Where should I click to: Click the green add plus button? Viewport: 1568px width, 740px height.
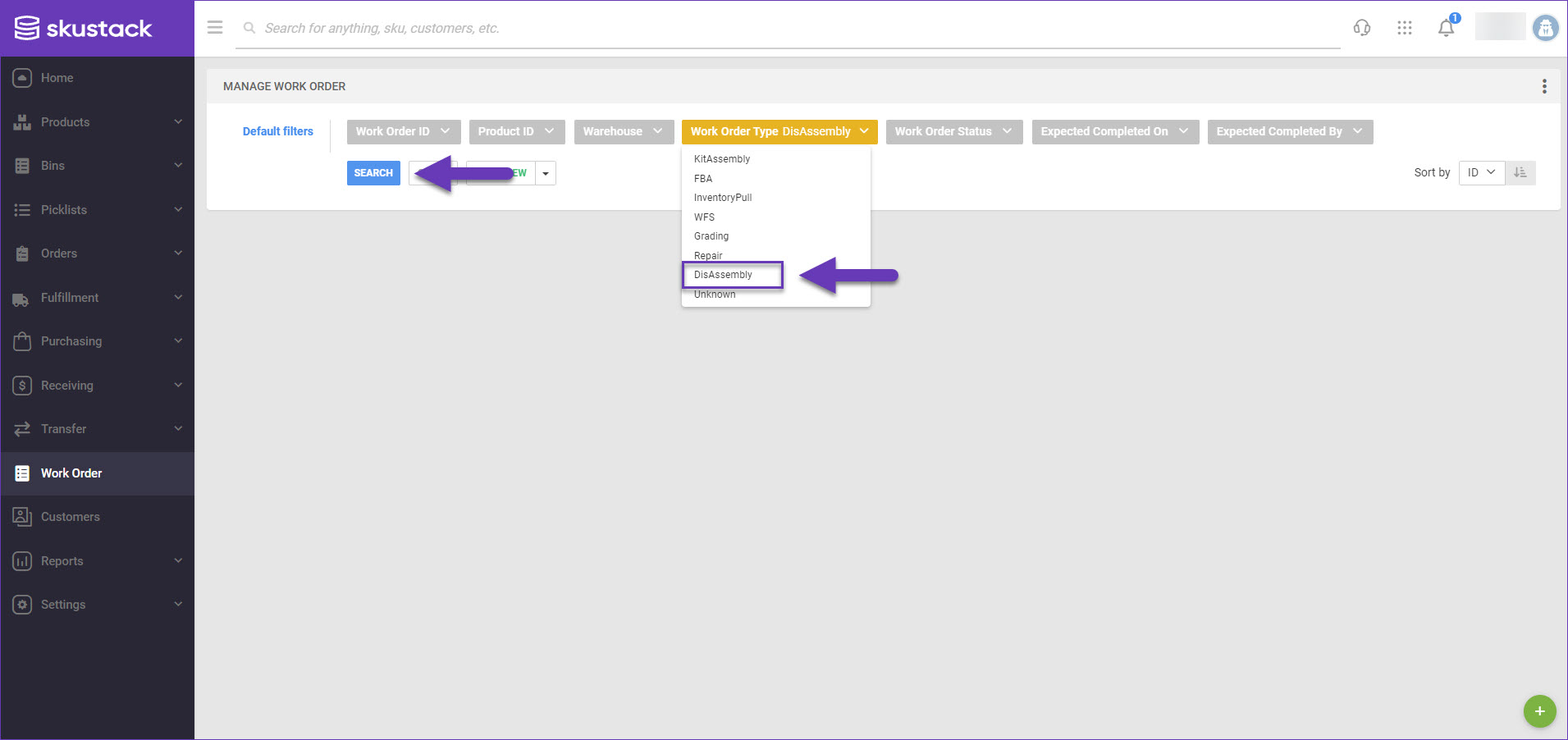pos(1539,711)
